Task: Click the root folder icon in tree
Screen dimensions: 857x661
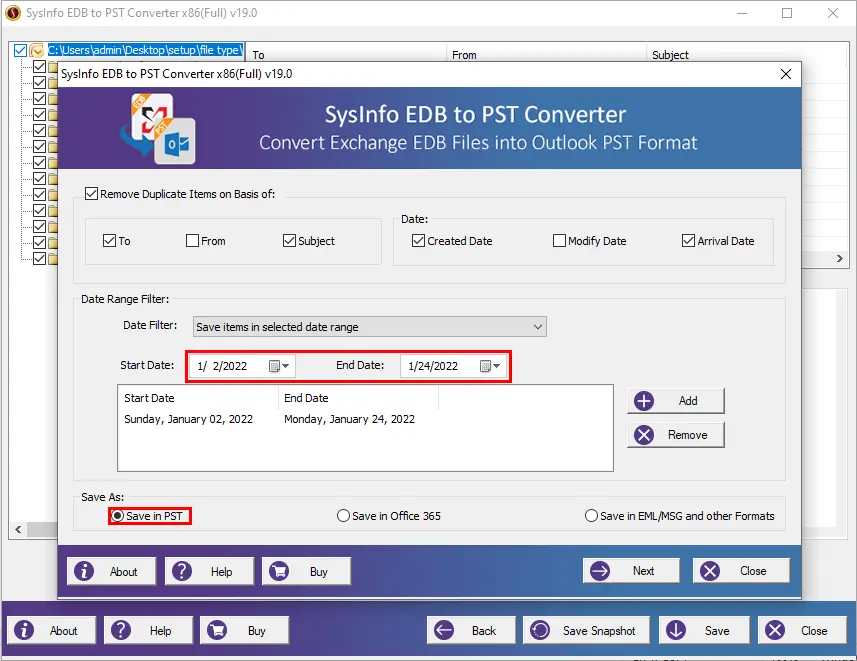Action: pyautogui.click(x=37, y=51)
